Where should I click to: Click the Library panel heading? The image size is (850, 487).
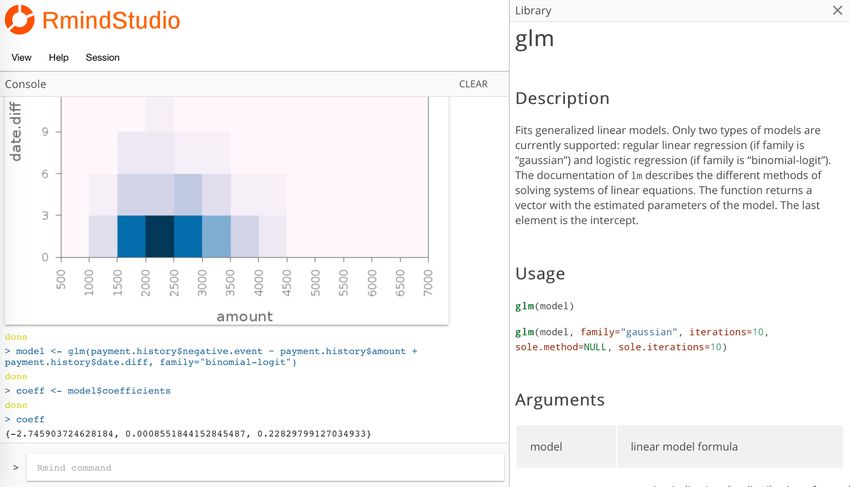coord(533,10)
